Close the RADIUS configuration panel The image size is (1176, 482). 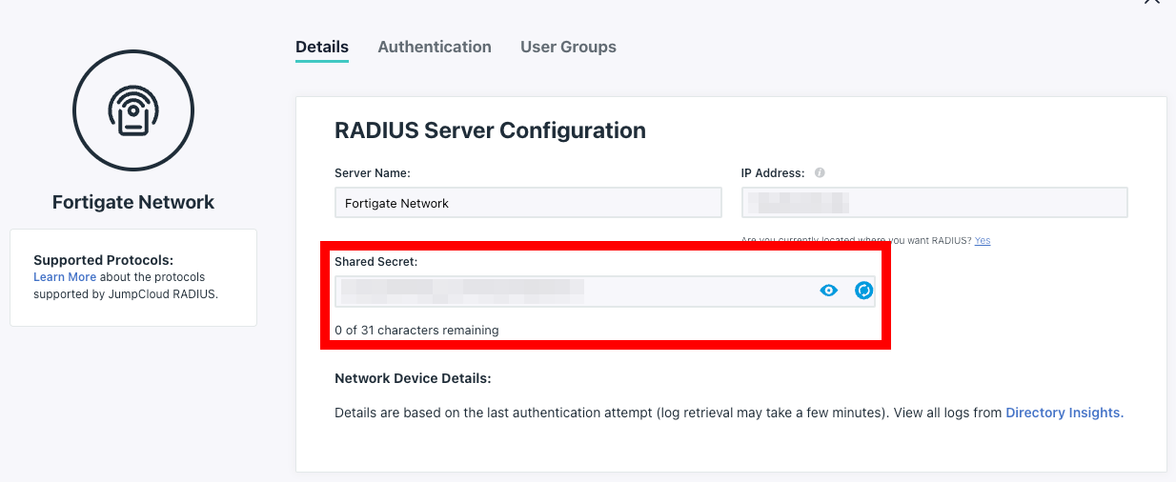point(1151,2)
